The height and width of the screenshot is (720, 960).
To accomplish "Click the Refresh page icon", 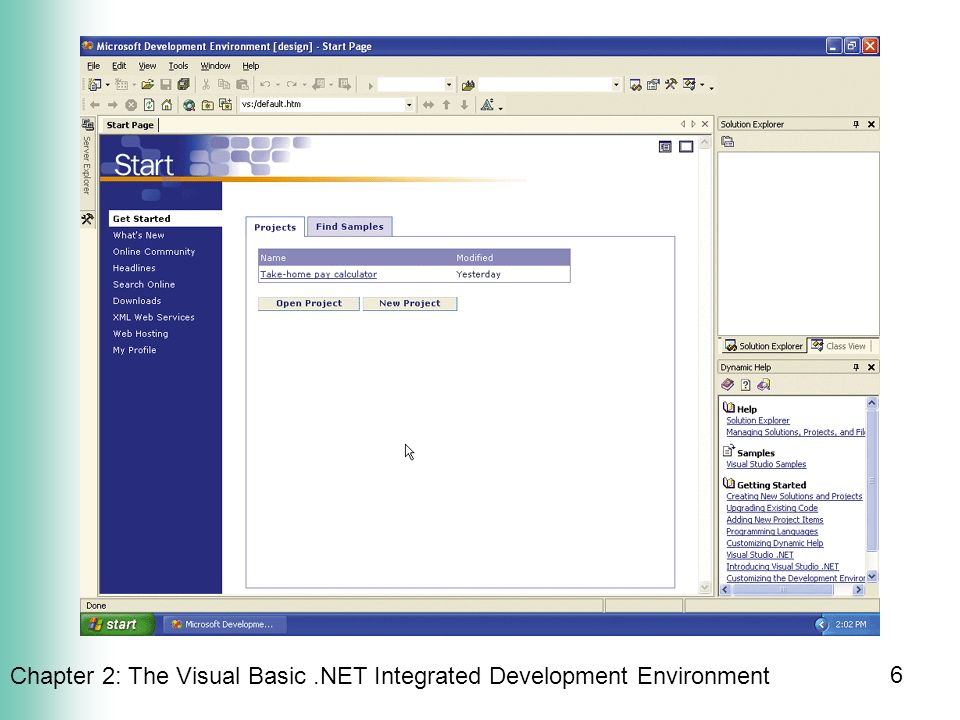I will pyautogui.click(x=149, y=105).
